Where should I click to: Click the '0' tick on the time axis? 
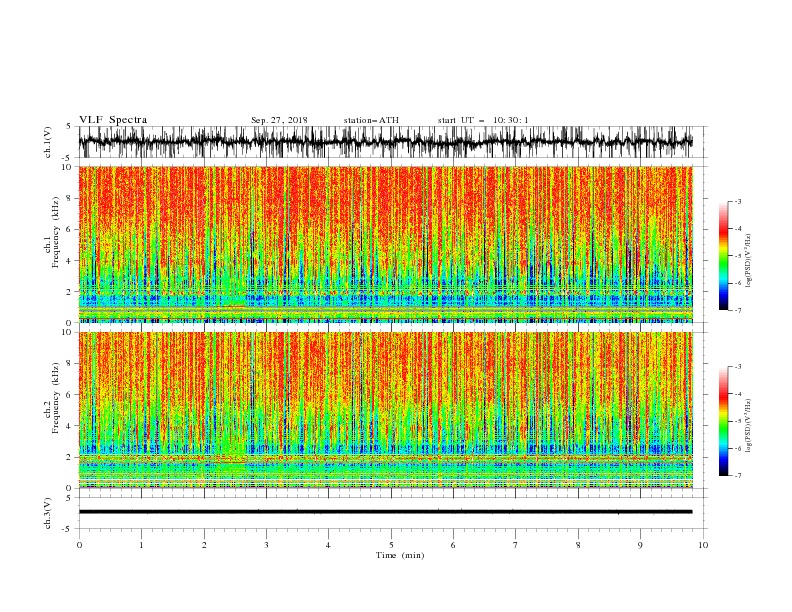point(79,545)
